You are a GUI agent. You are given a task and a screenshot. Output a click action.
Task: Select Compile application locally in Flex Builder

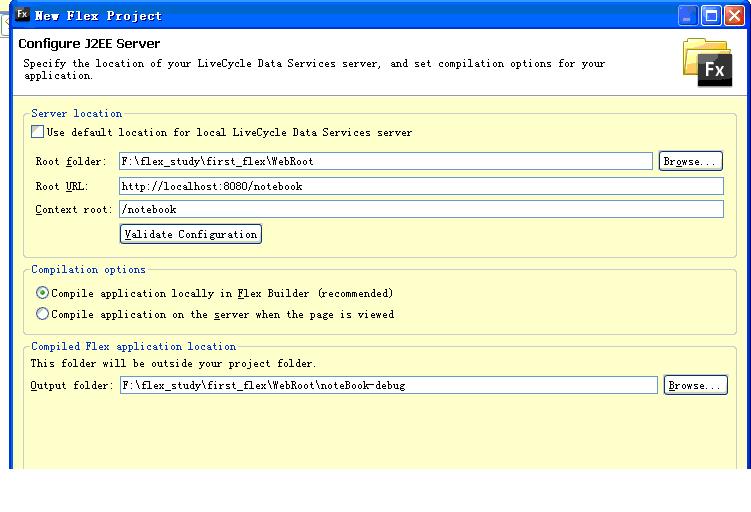pyautogui.click(x=43, y=293)
